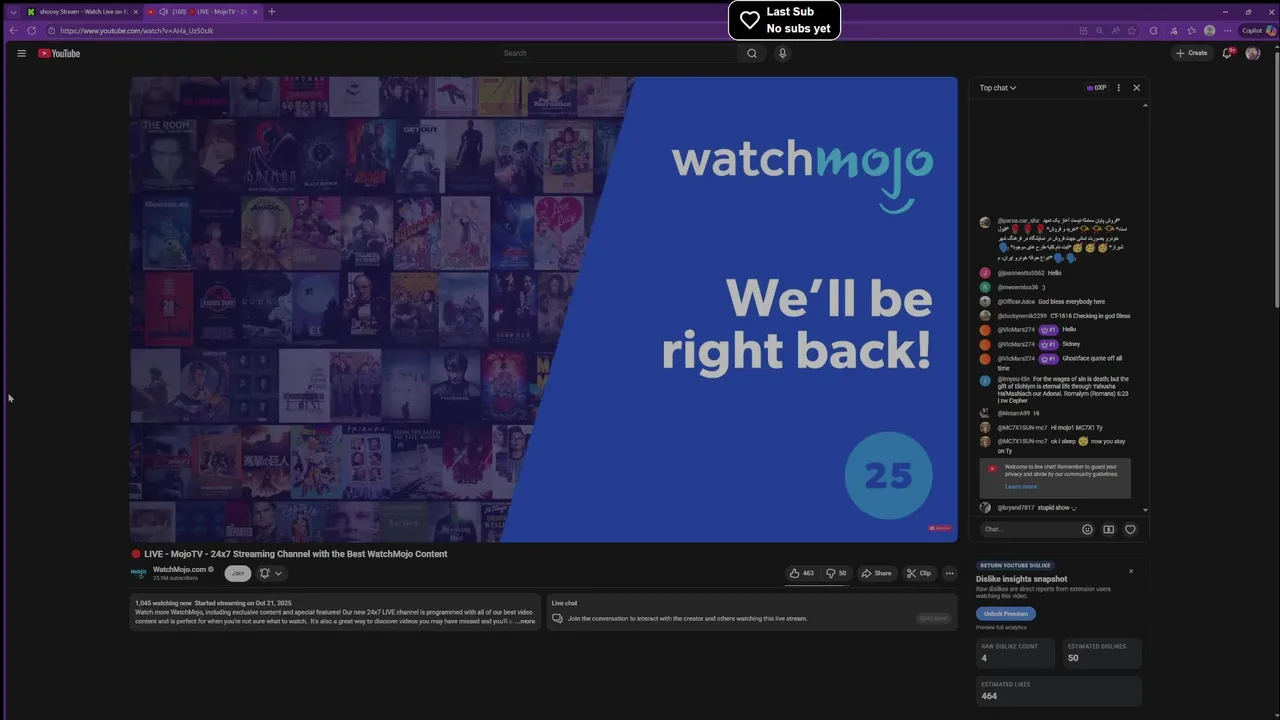Screen dimensions: 1280x720
Task: Click the Open panel button in Live chat
Action: click(933, 618)
